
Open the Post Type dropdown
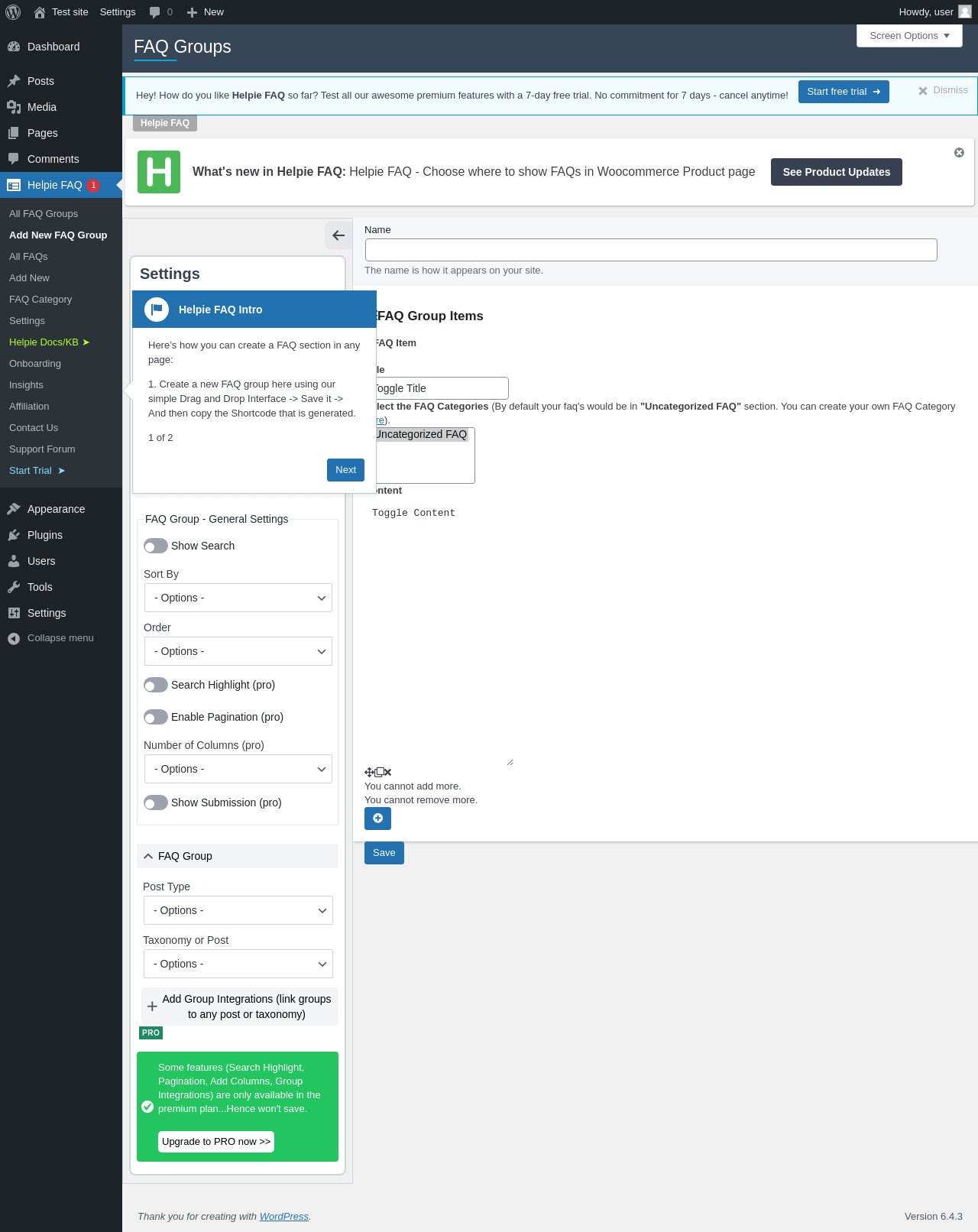pos(238,910)
